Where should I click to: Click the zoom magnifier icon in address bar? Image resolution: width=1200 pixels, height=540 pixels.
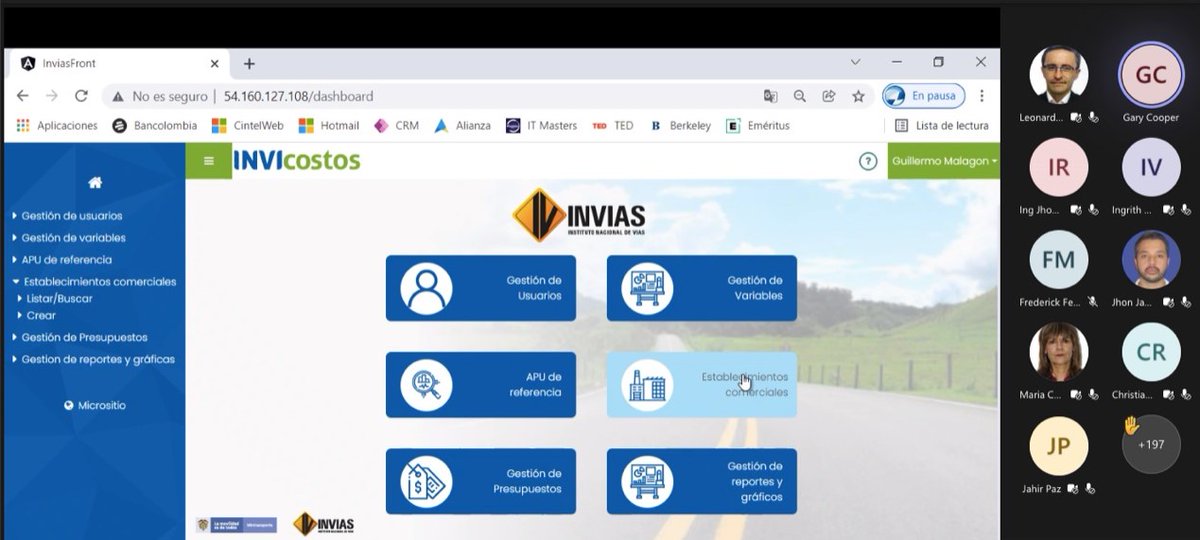pos(800,96)
